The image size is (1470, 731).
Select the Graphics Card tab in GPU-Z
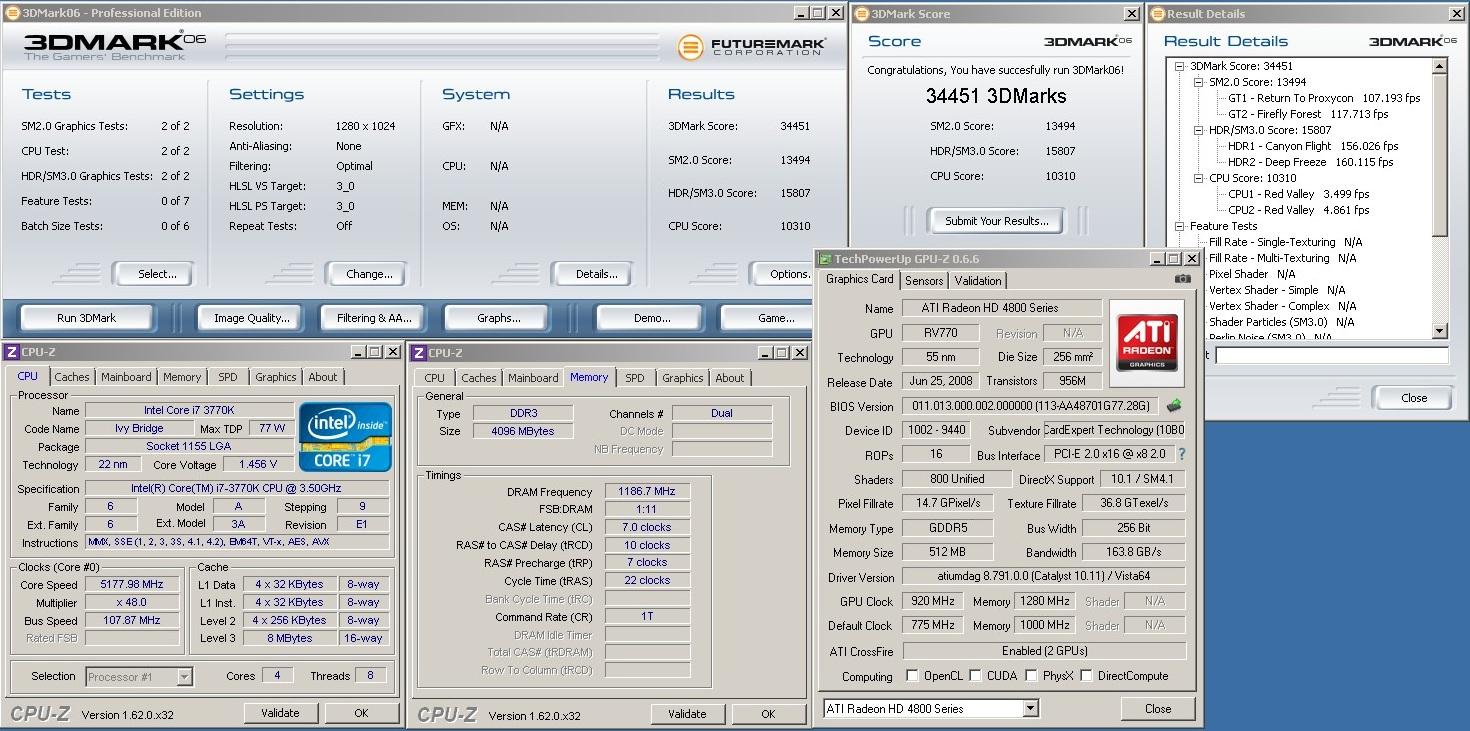coord(860,279)
